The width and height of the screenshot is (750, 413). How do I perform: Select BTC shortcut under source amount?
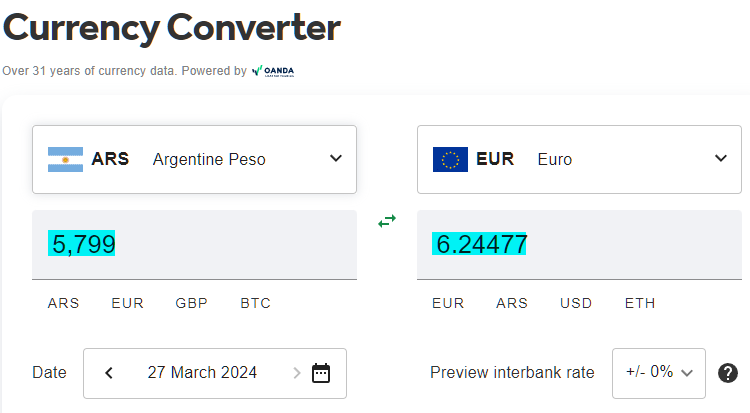(255, 303)
